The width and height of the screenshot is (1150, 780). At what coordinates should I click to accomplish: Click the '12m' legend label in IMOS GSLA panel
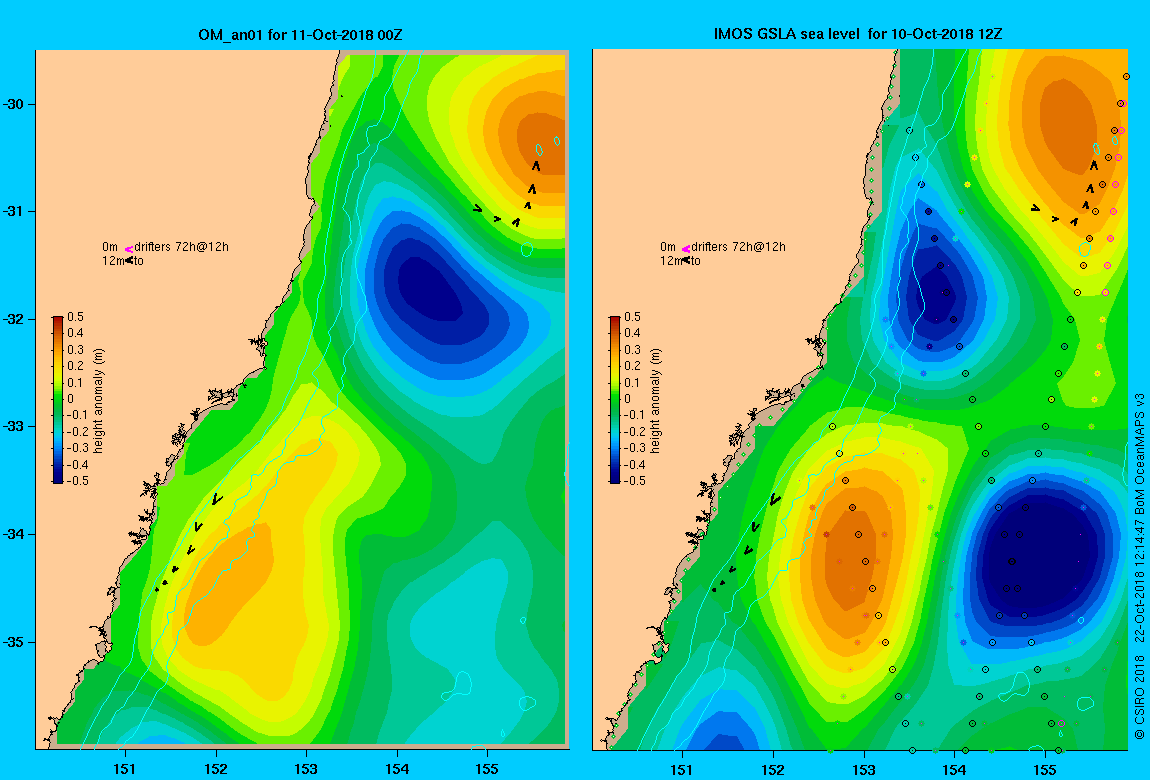670,261
